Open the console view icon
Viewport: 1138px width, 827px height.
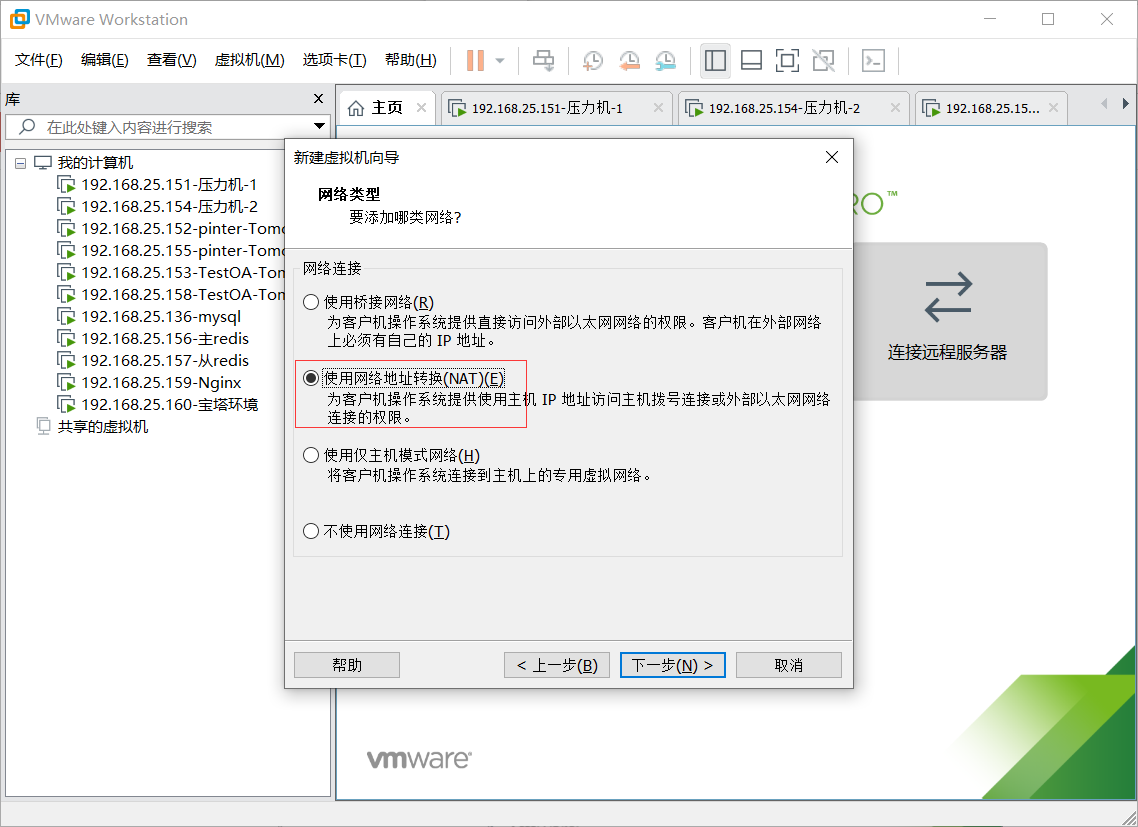(x=873, y=60)
